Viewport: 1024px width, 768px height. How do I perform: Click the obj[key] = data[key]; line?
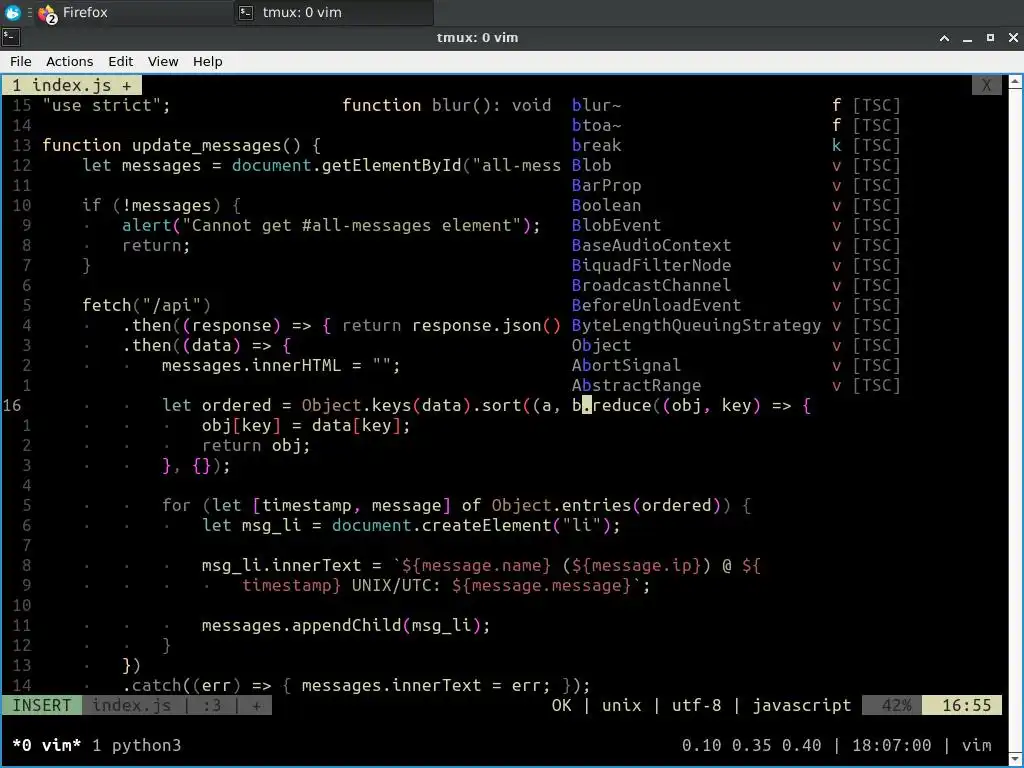306,426
